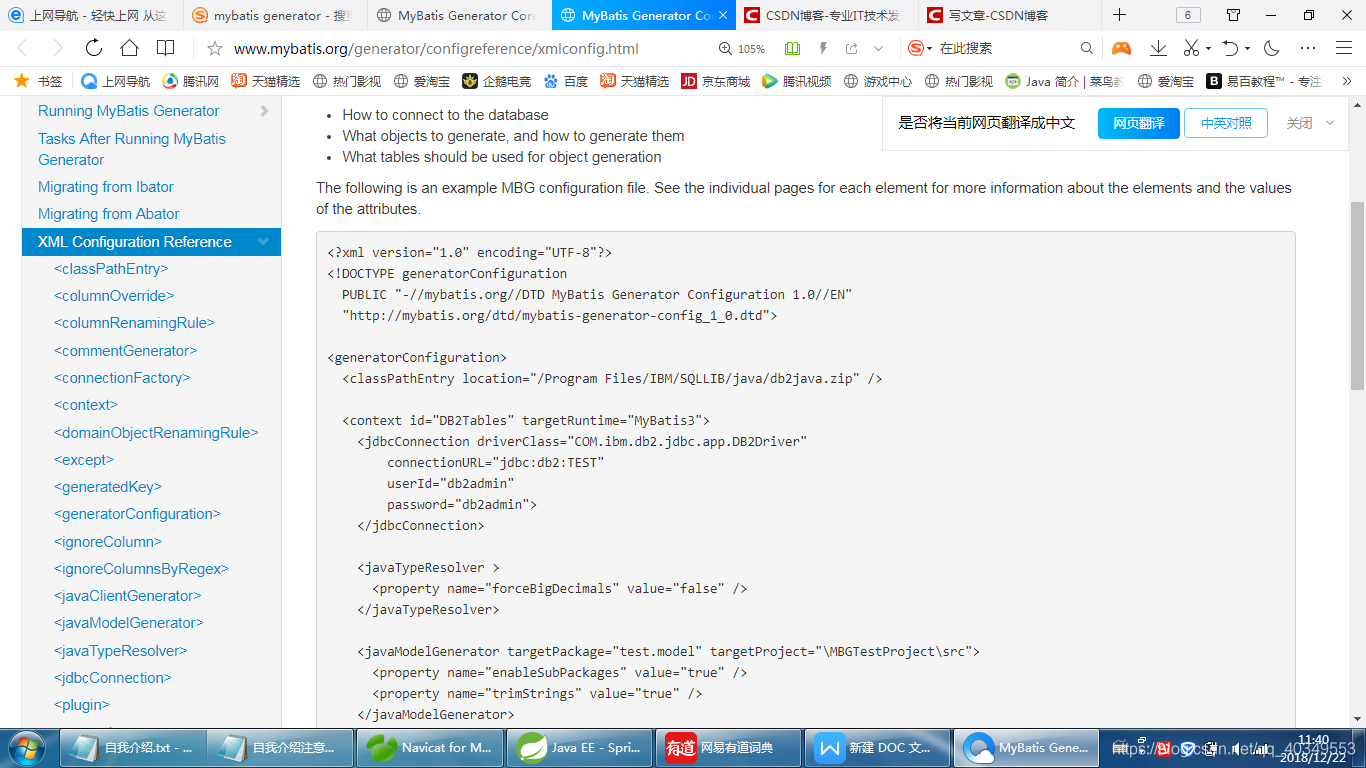Screen dimensions: 1366x768
Task: Open <columnOverride> reference link
Action: click(x=114, y=296)
